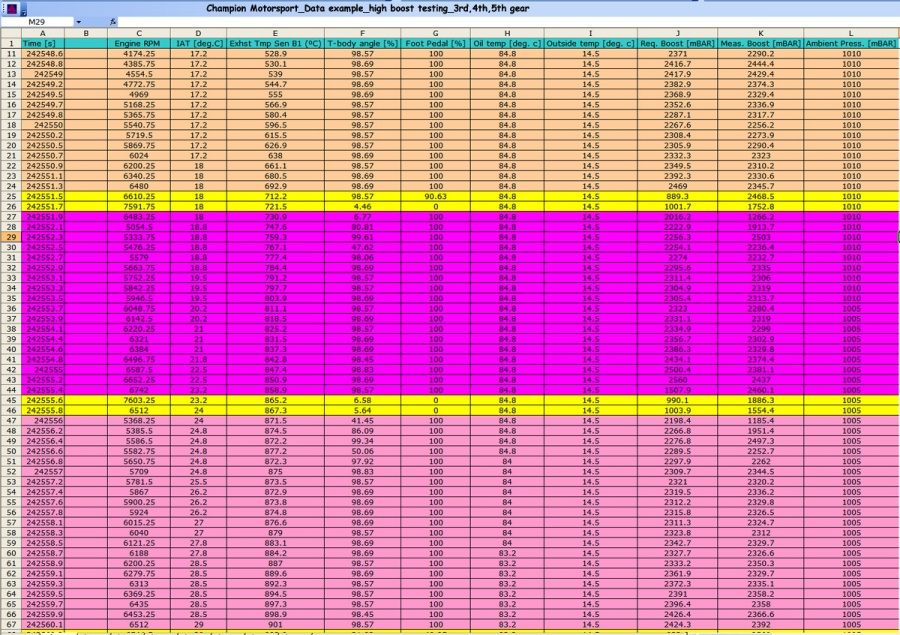Screen dimensions: 900x635
Task: Click inside the formula bar
Action: 508,22
